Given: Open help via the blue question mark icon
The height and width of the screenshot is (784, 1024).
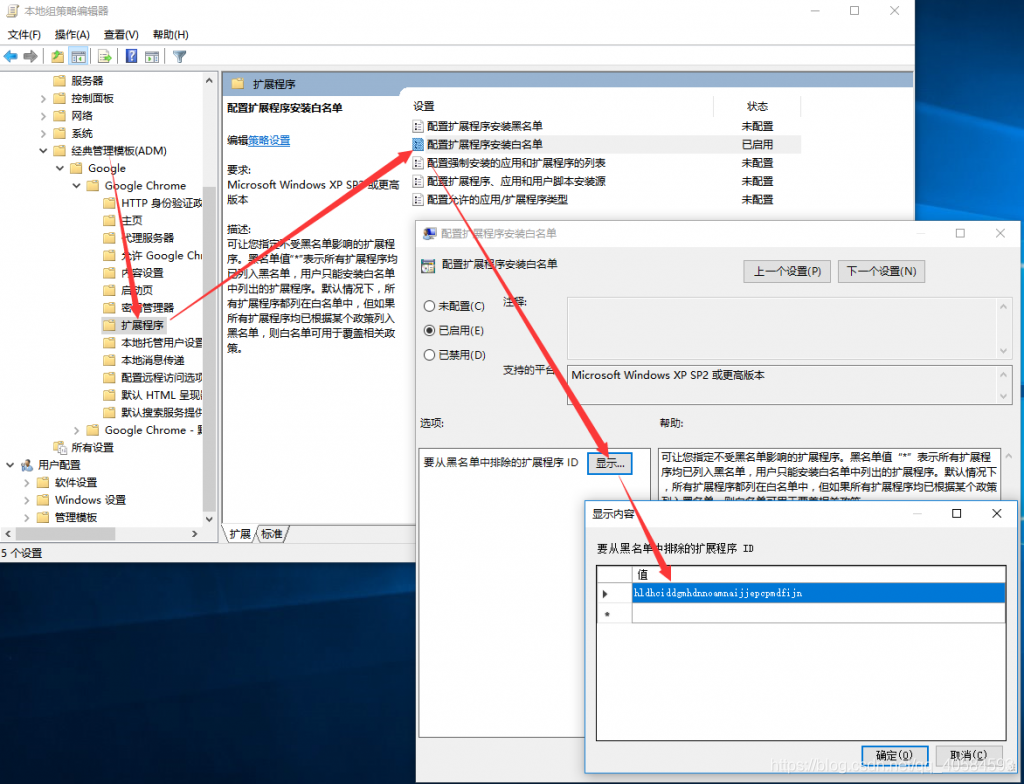Looking at the screenshot, I should (x=131, y=57).
